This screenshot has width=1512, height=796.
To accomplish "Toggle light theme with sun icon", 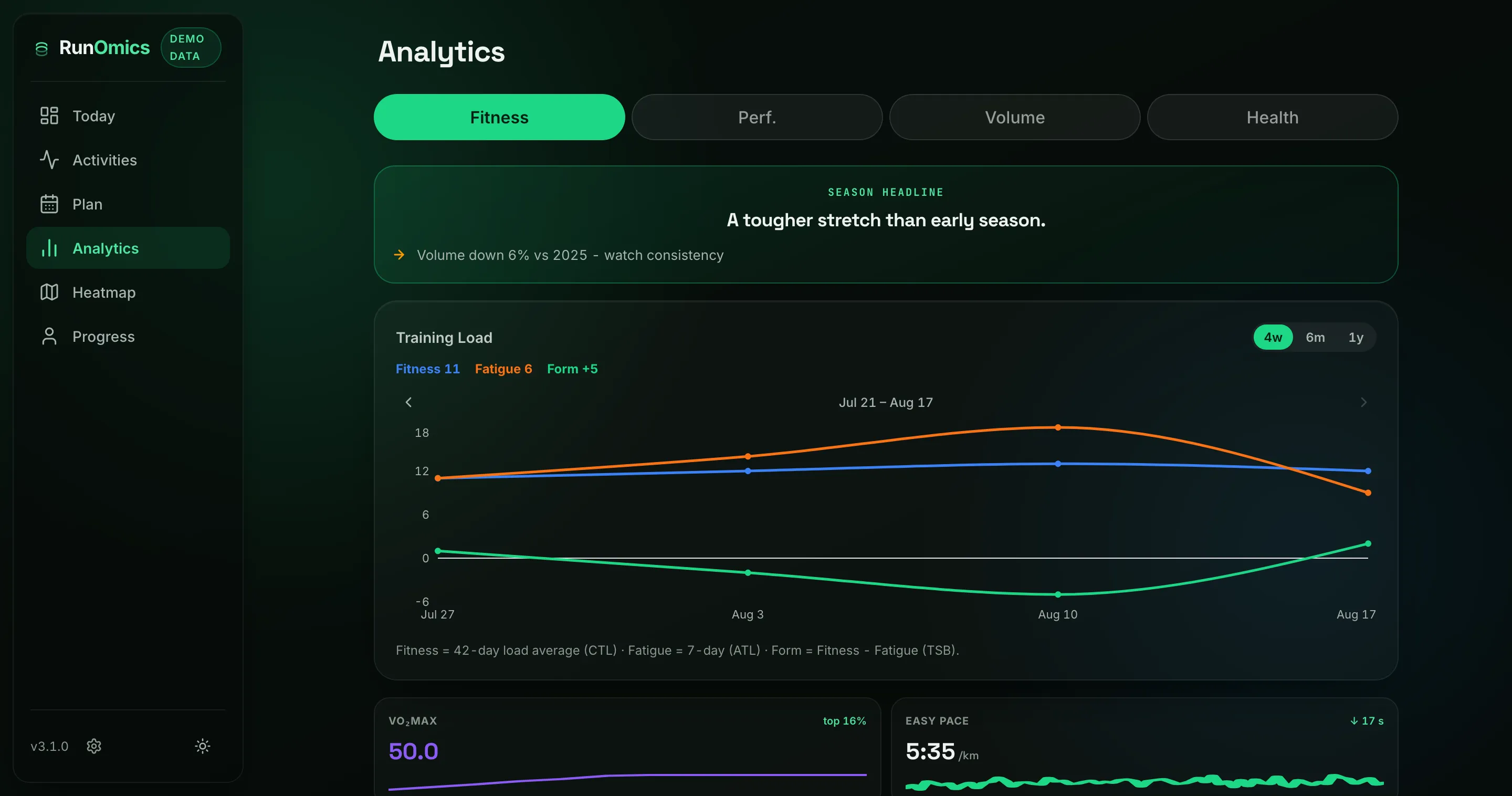I will pos(203,746).
